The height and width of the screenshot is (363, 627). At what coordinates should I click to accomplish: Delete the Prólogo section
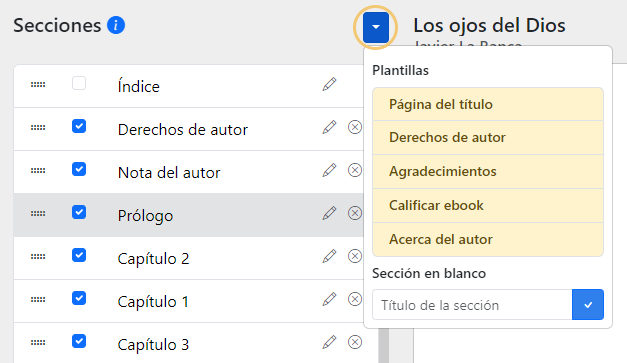pyautogui.click(x=355, y=213)
